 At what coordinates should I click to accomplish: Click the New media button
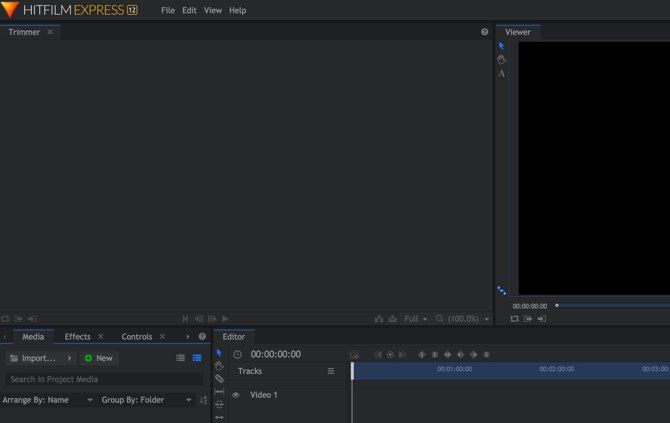click(99, 358)
